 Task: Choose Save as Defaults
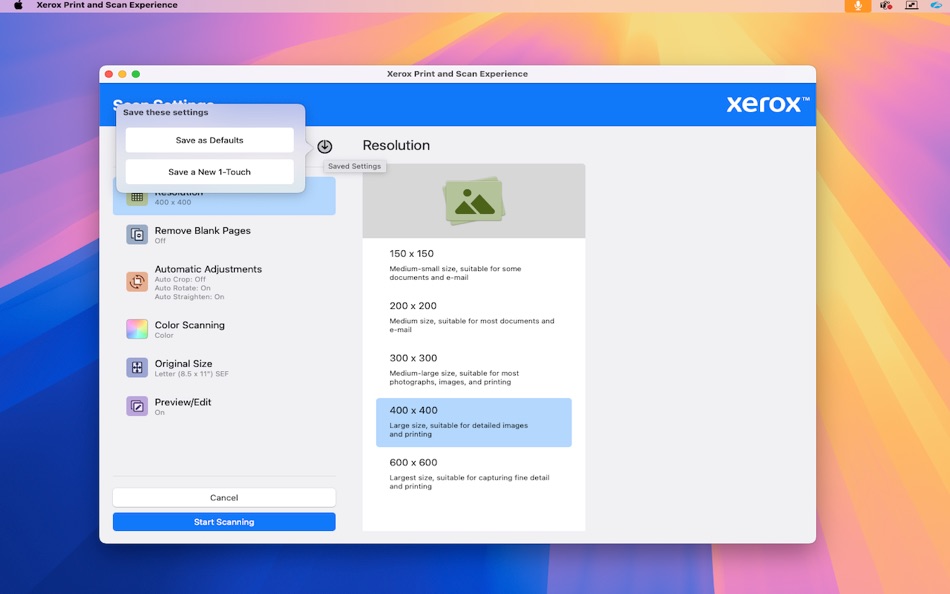210,140
